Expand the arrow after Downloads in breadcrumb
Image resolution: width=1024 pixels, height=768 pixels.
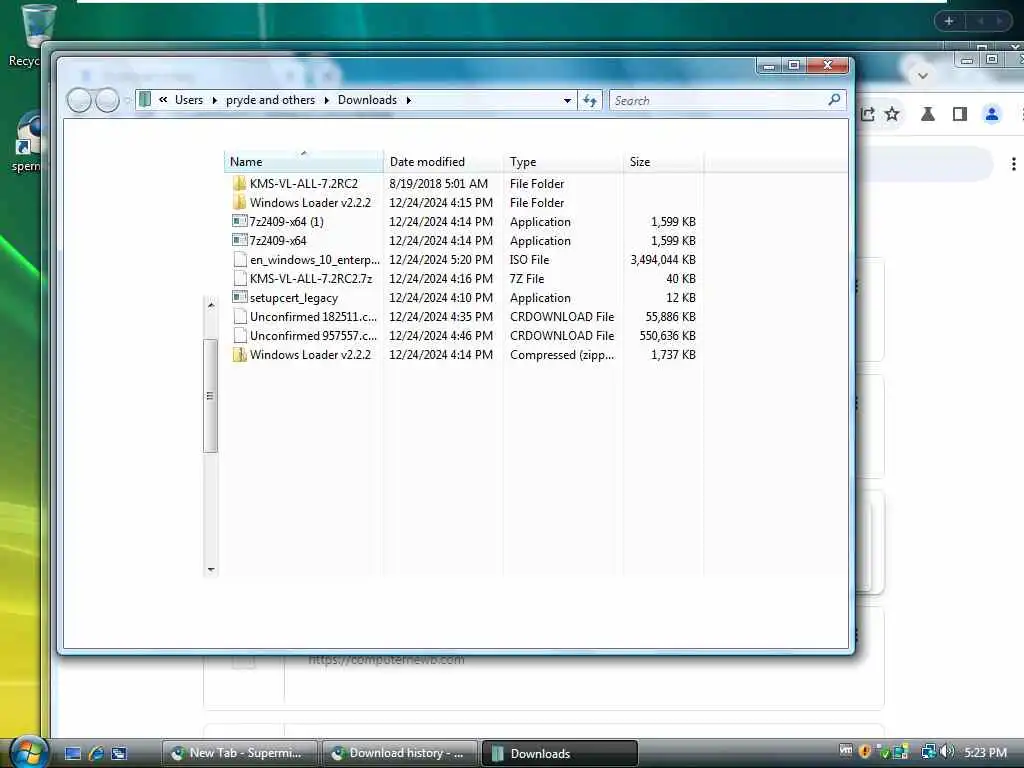click(409, 100)
